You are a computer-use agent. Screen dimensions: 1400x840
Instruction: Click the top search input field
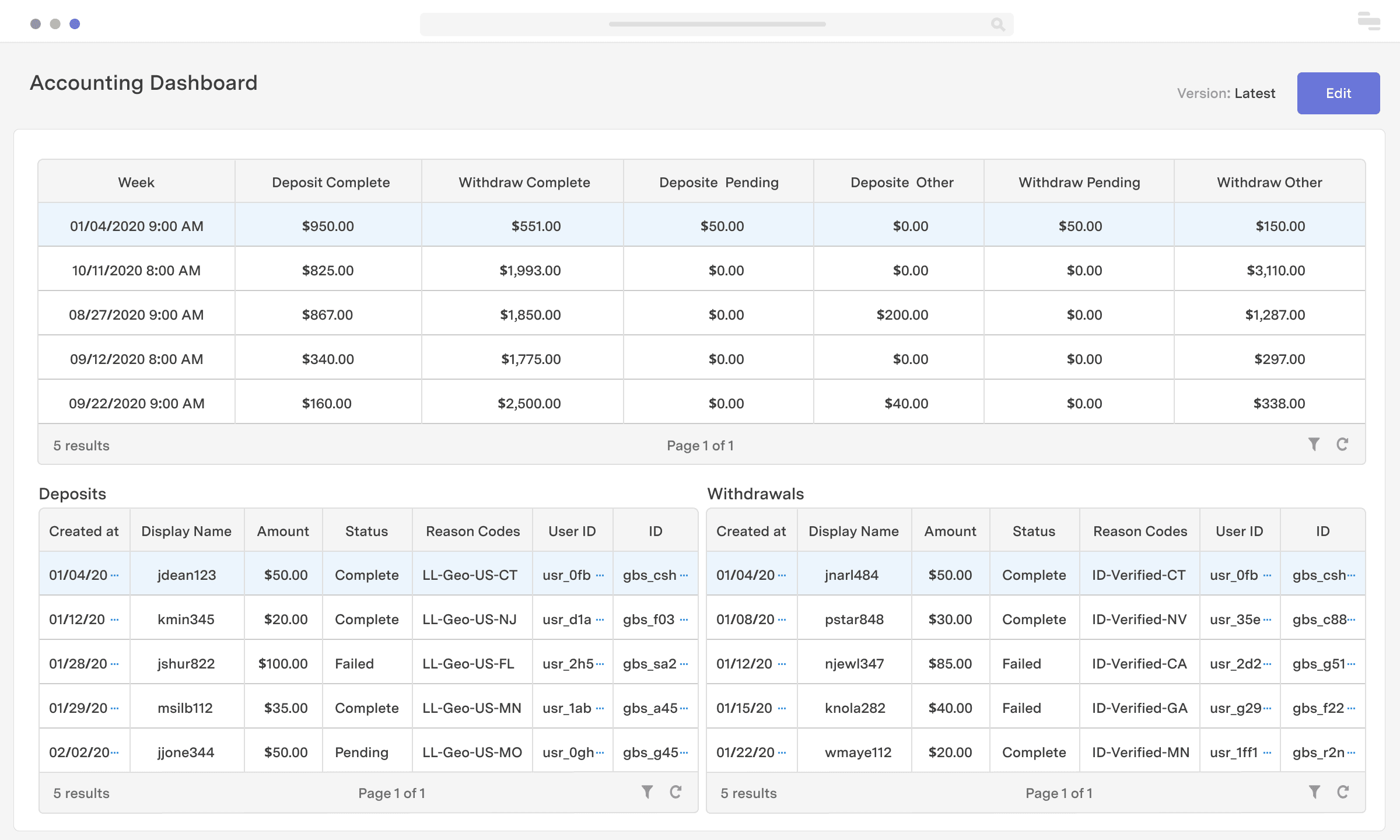(716, 24)
